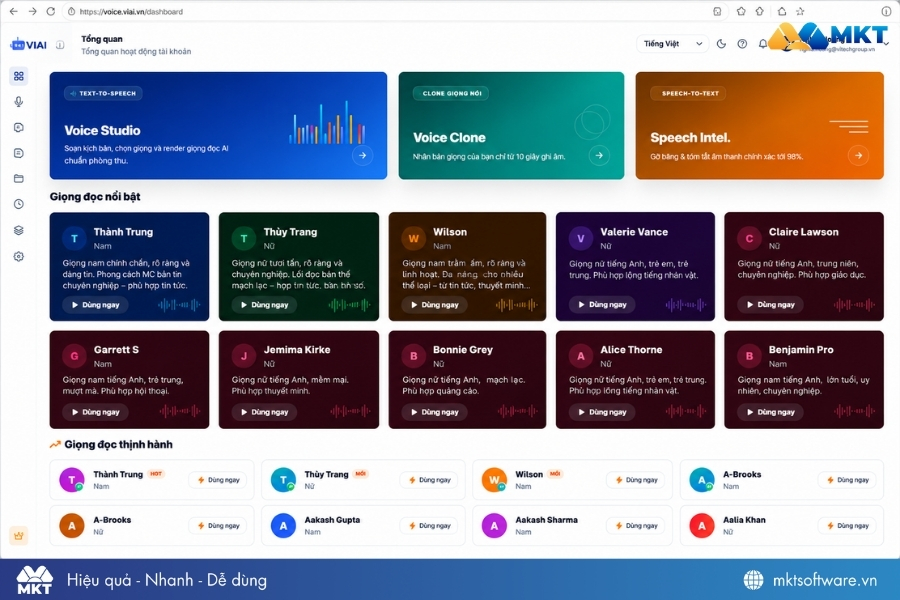Click Aakash Gupta avatar in trending list
Image resolution: width=900 pixels, height=600 pixels.
click(x=283, y=525)
